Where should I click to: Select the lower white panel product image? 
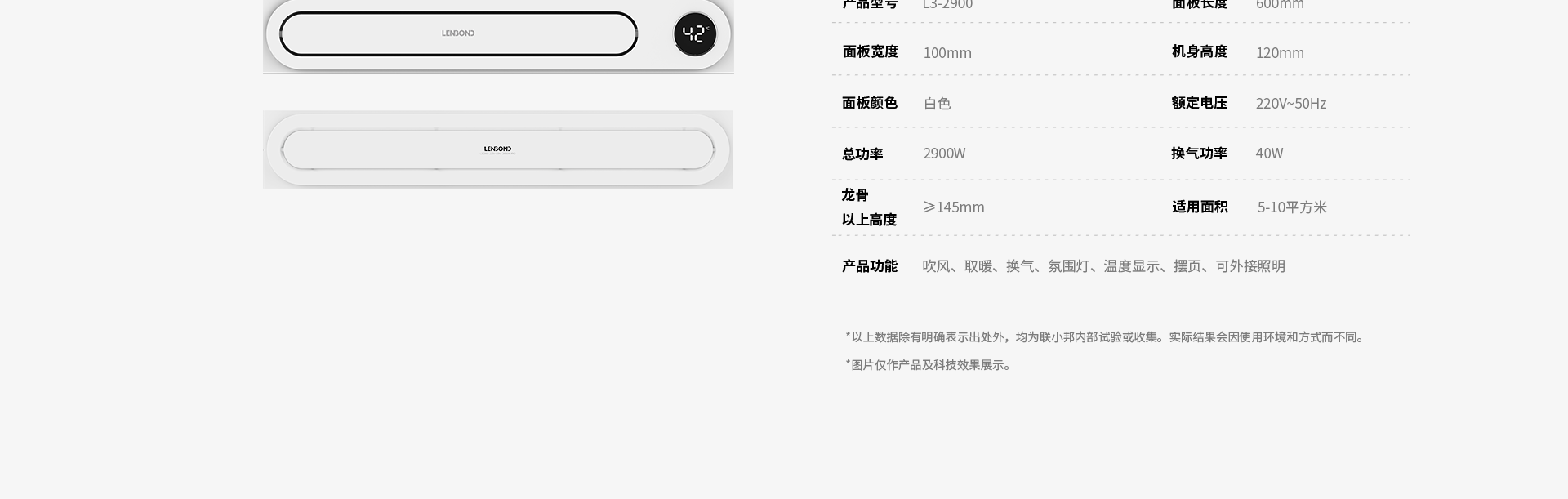tap(498, 149)
